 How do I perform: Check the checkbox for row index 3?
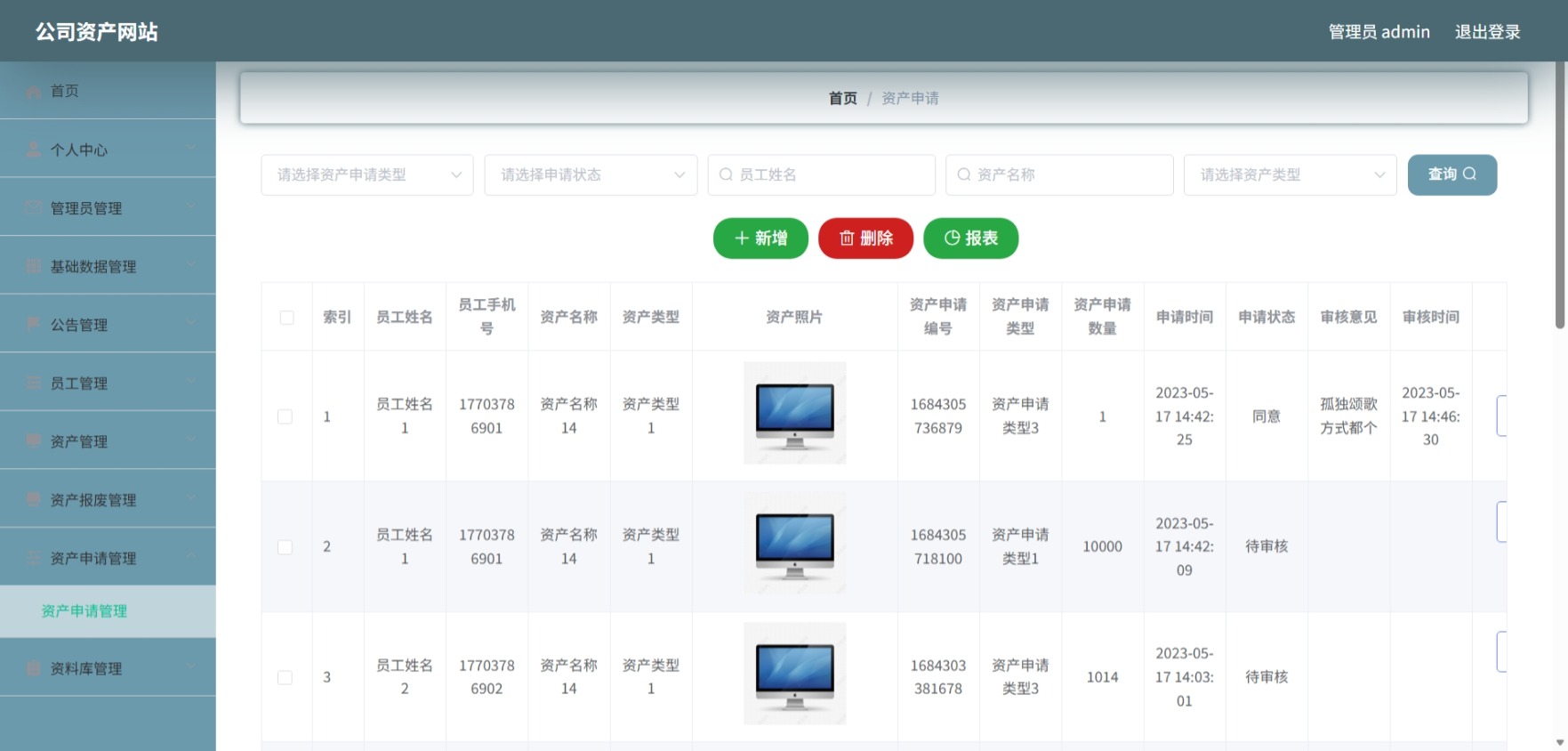coord(285,677)
